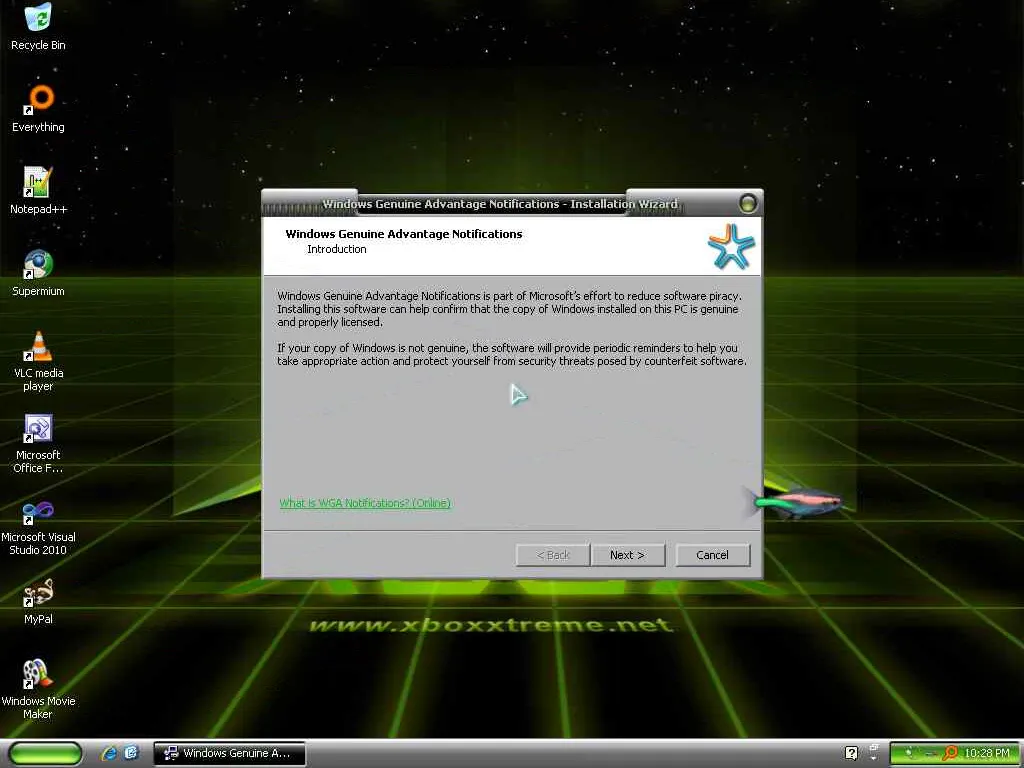Image resolution: width=1024 pixels, height=768 pixels.
Task: Click the orange Everything tray icon
Action: 951,753
